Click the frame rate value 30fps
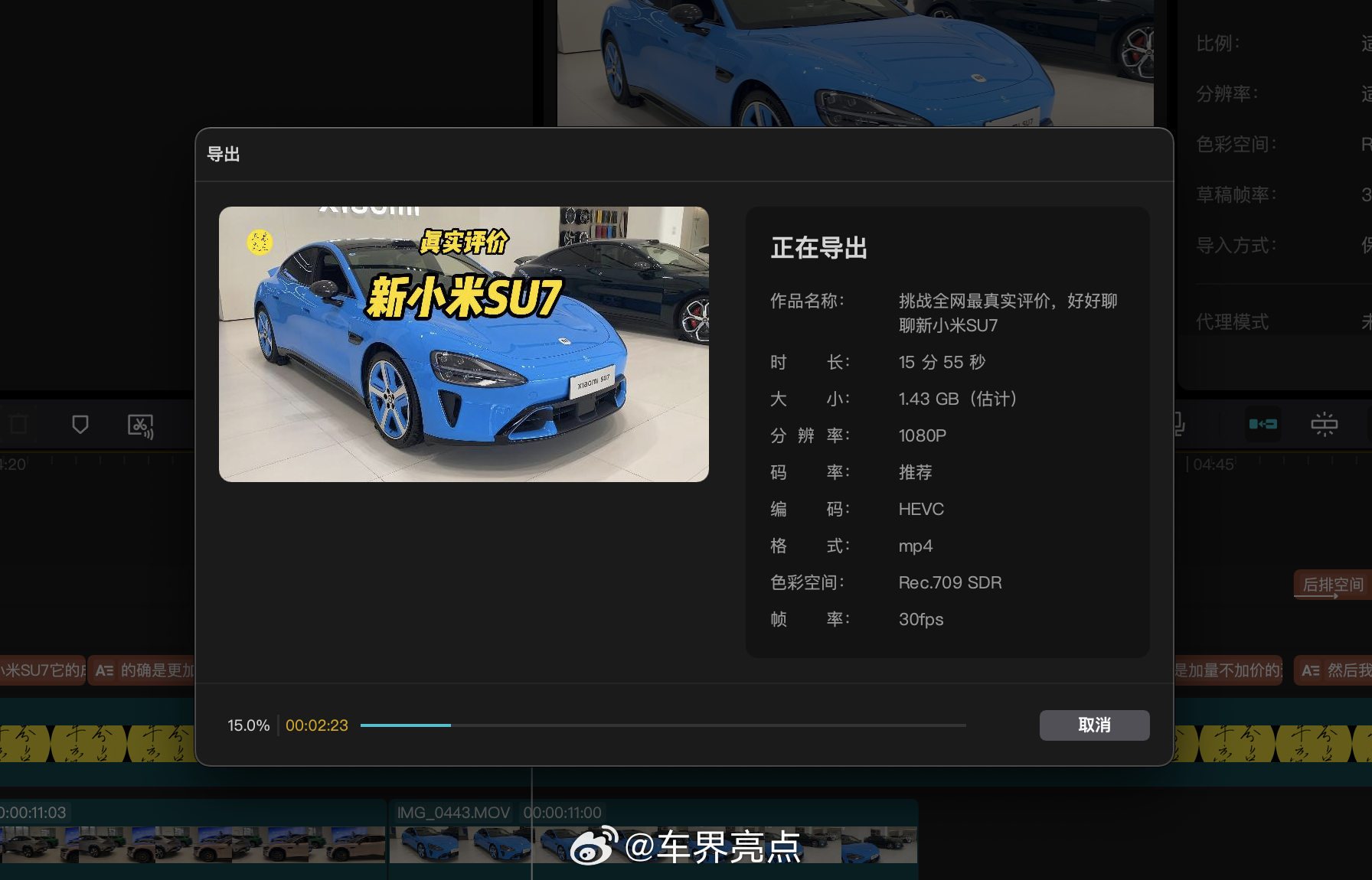1372x880 pixels. click(x=921, y=619)
